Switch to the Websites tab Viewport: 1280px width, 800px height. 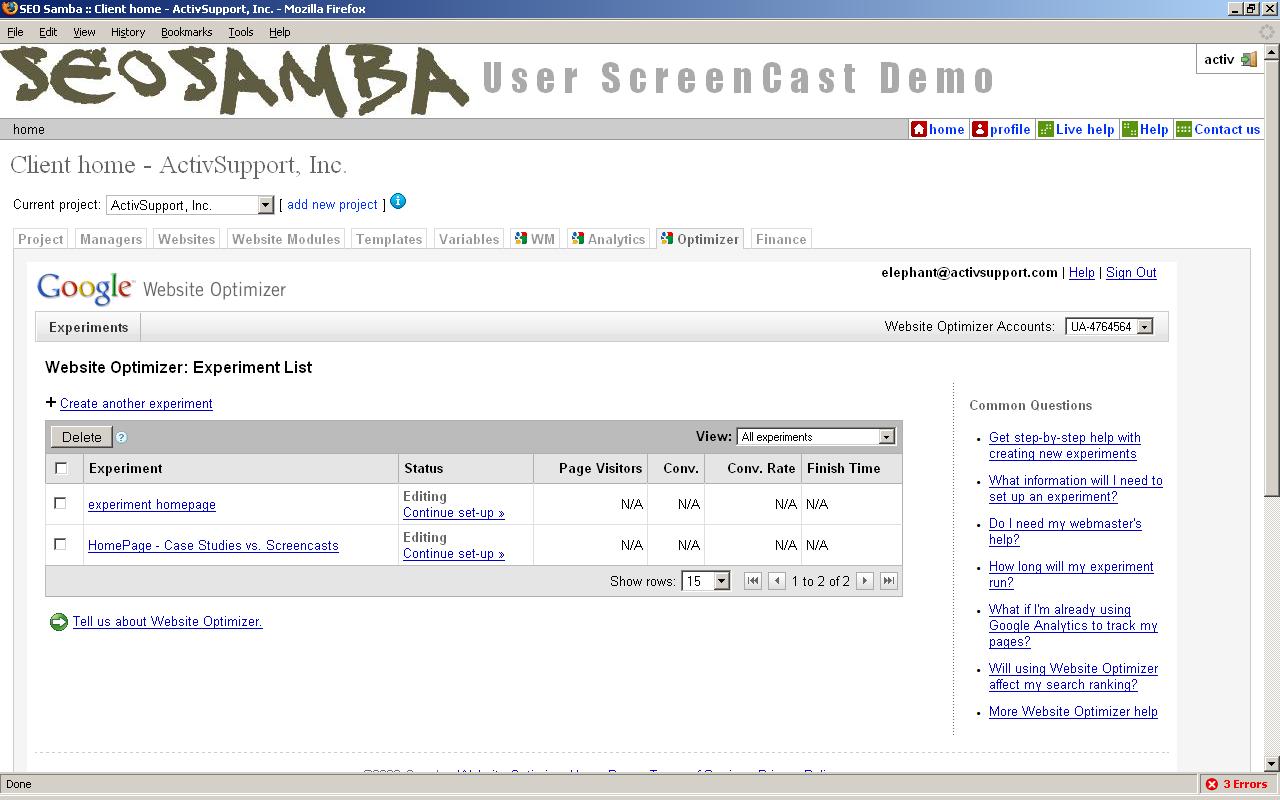click(x=187, y=239)
